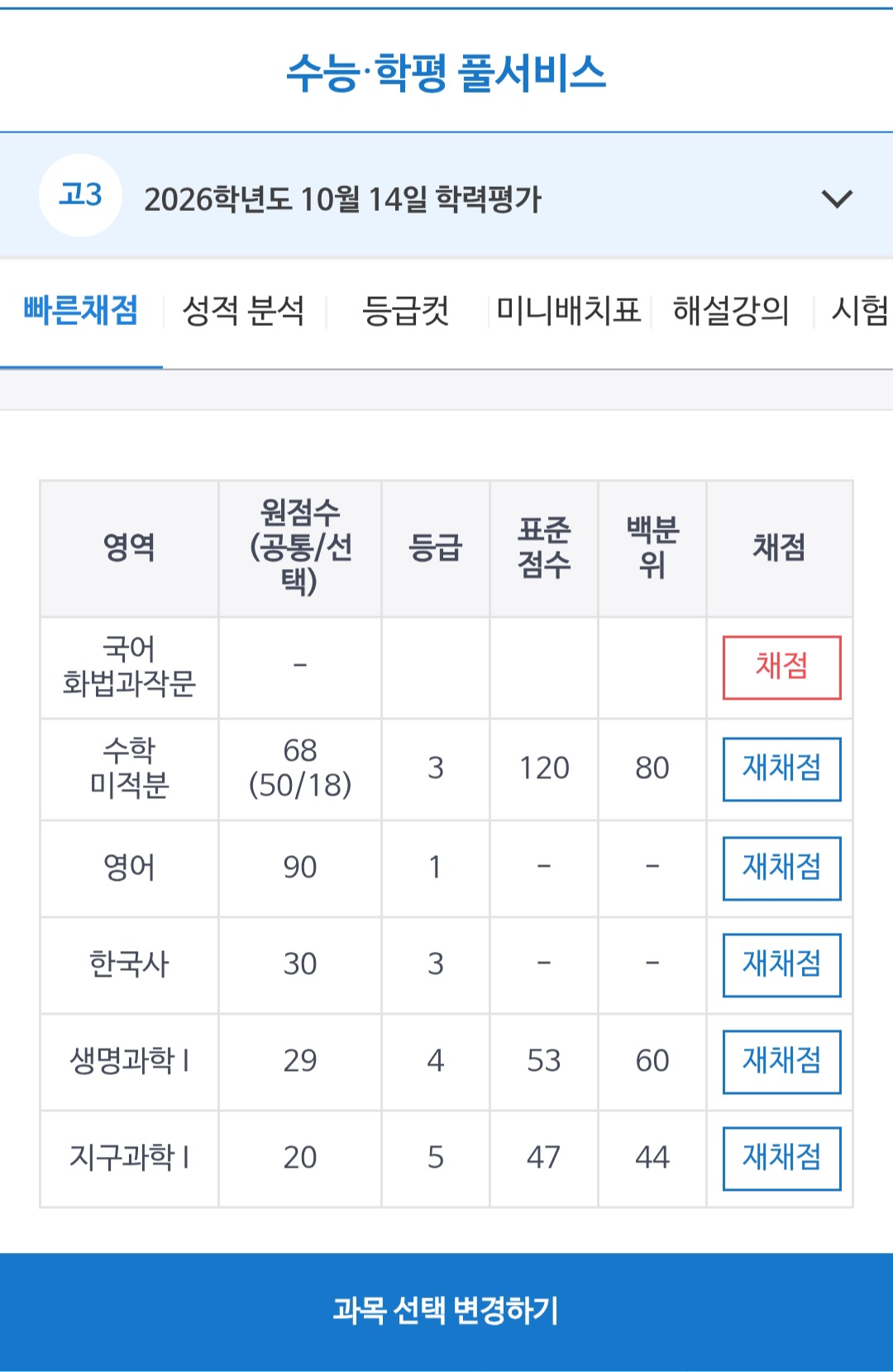The width and height of the screenshot is (893, 1372).
Task: Open the 2026학년도 10월 14일 학력평가 selector
Action: point(342,199)
